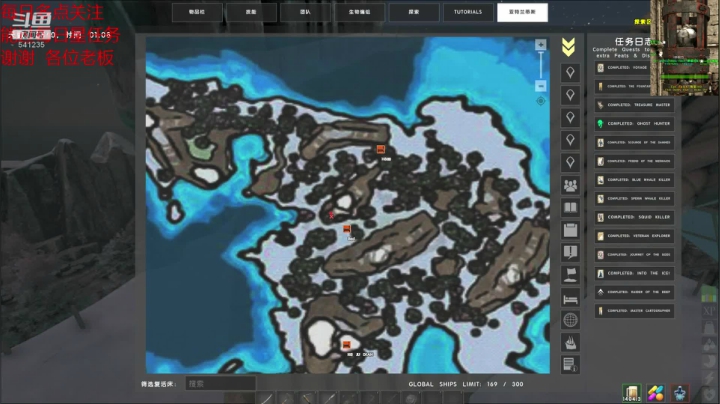
Task: Open the Completed: Ghost Hunter quest entry
Action: 634,123
